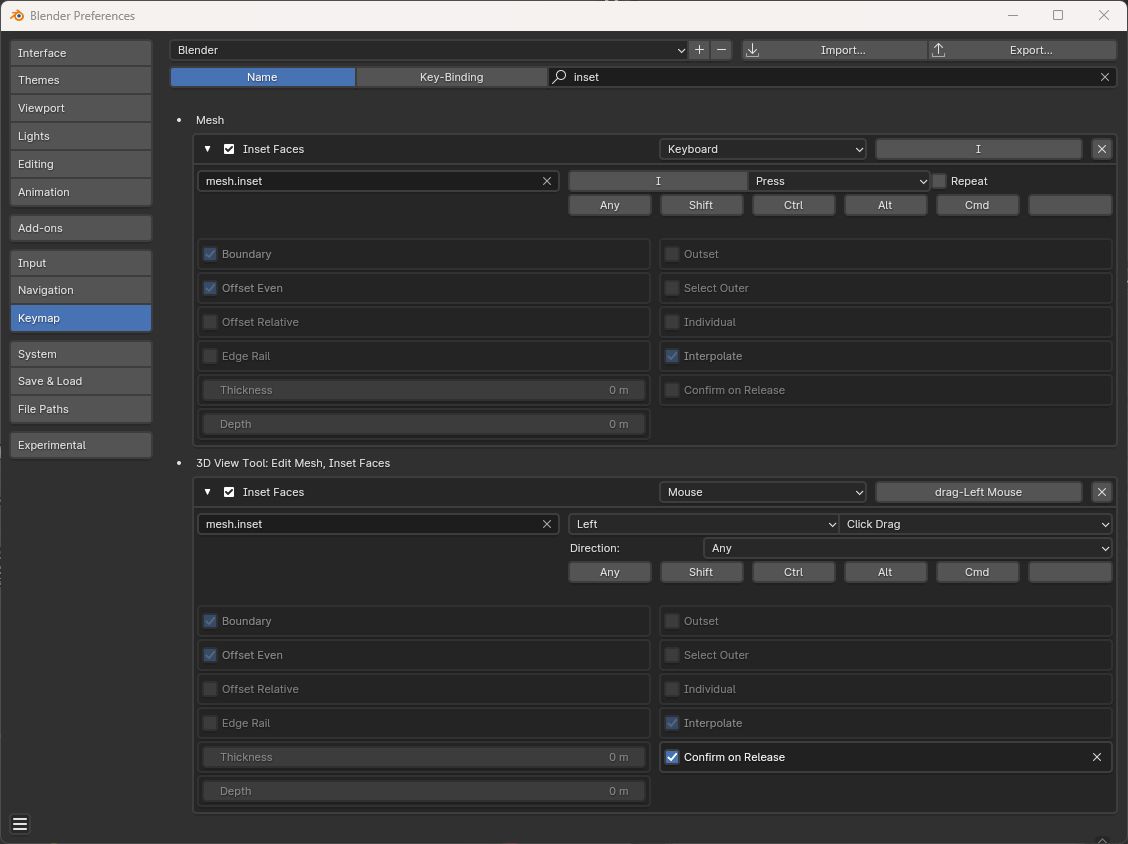Toggle Boundary in Mesh Inset Faces
1128x844 pixels.
210,254
